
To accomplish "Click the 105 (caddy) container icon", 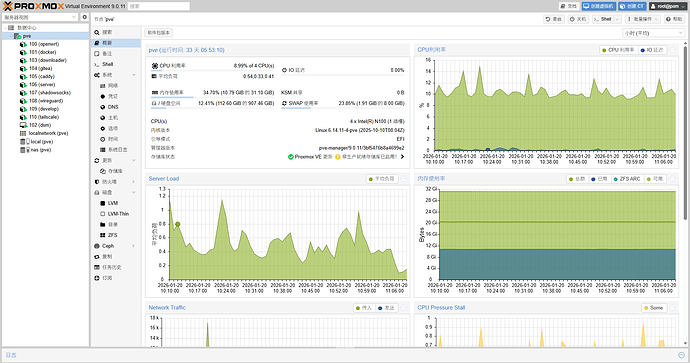I will [x=23, y=77].
